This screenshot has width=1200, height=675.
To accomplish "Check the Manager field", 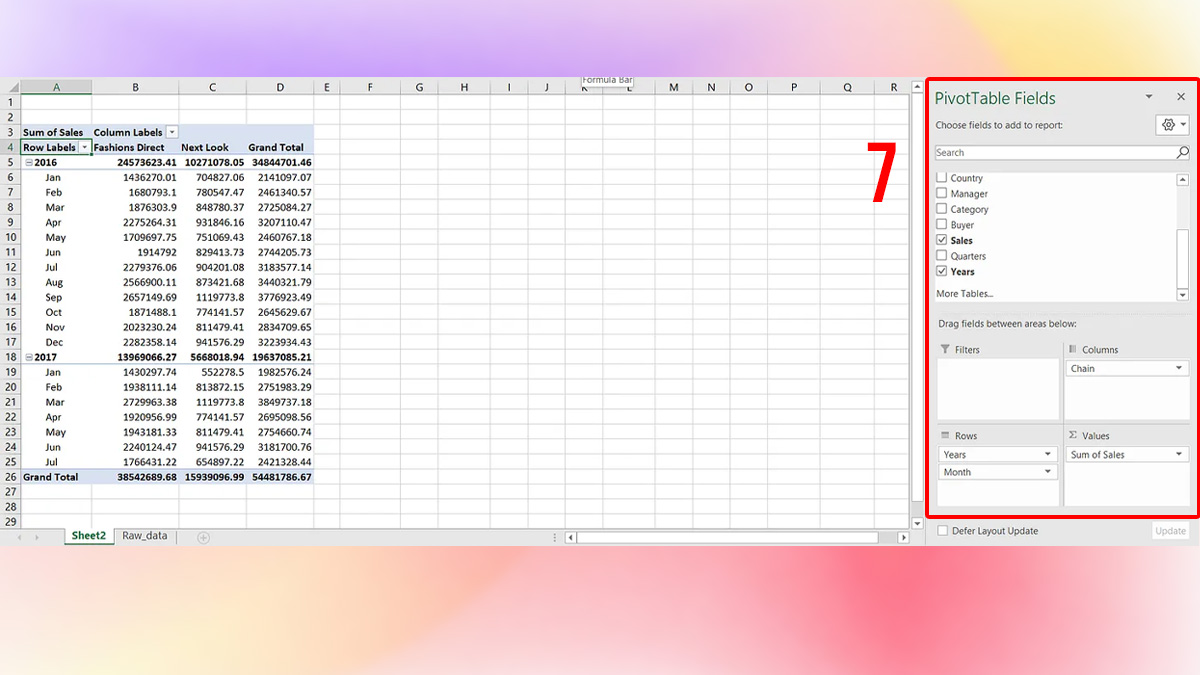I will [942, 194].
